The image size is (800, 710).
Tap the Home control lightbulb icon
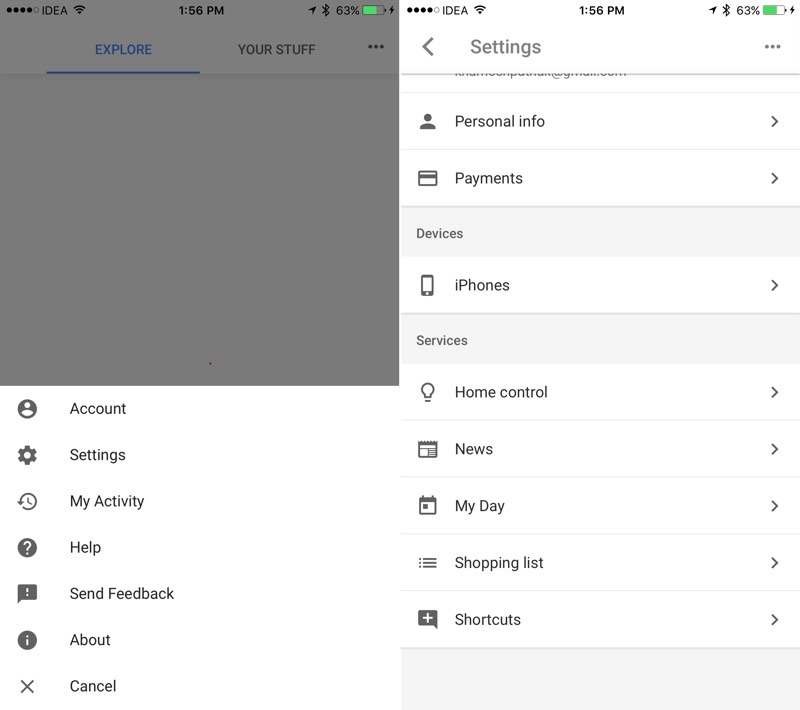(428, 392)
